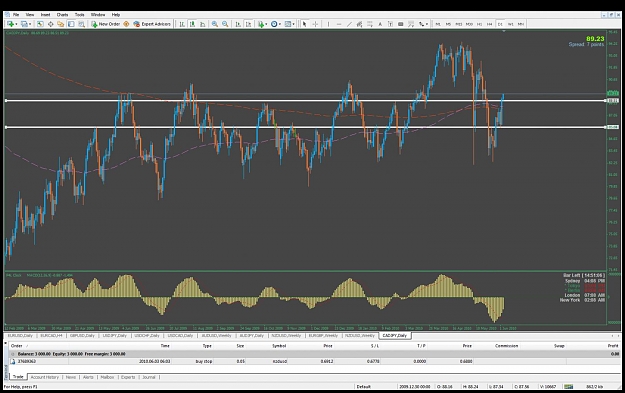This screenshot has height=393, width=625.
Task: Toggle the Terminal window icon
Action: coord(71,24)
